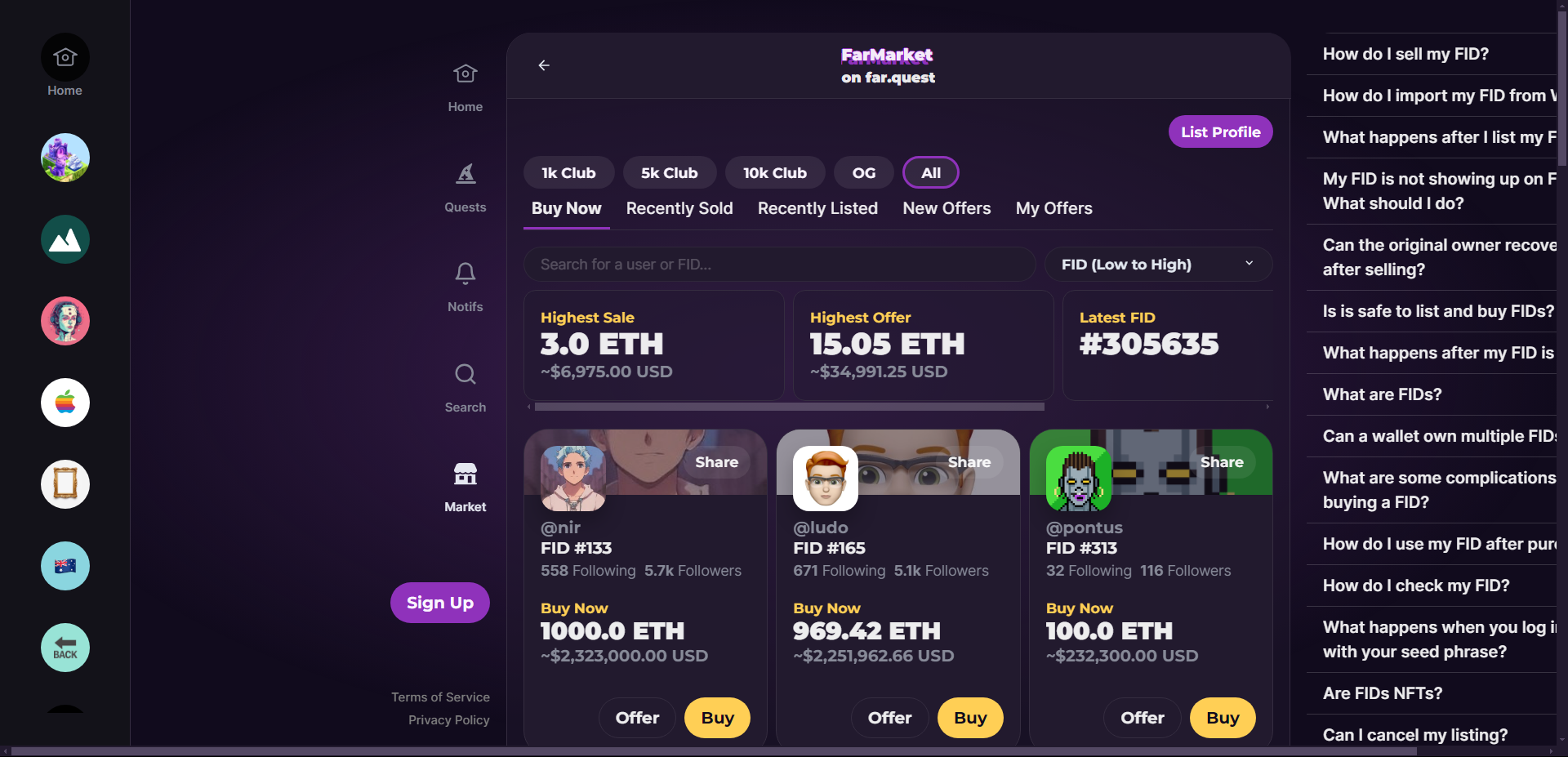Open the Market storefront icon

point(465,474)
